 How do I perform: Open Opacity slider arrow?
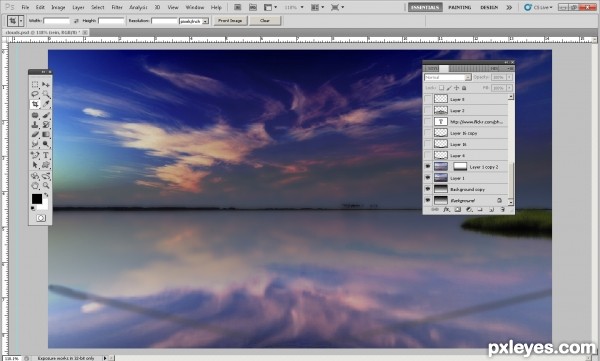[509, 77]
